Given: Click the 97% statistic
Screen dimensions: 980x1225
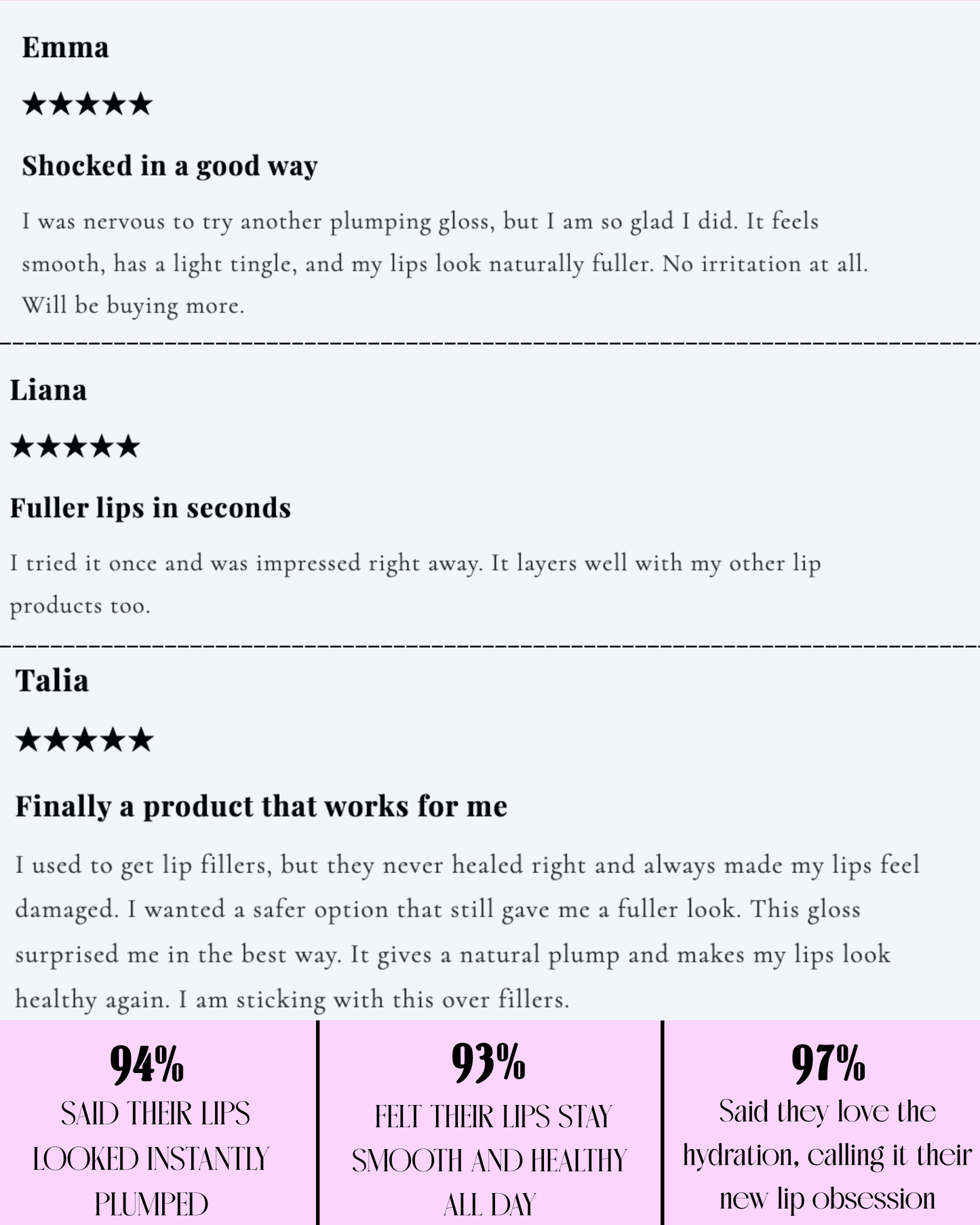Looking at the screenshot, I should point(828,1063).
